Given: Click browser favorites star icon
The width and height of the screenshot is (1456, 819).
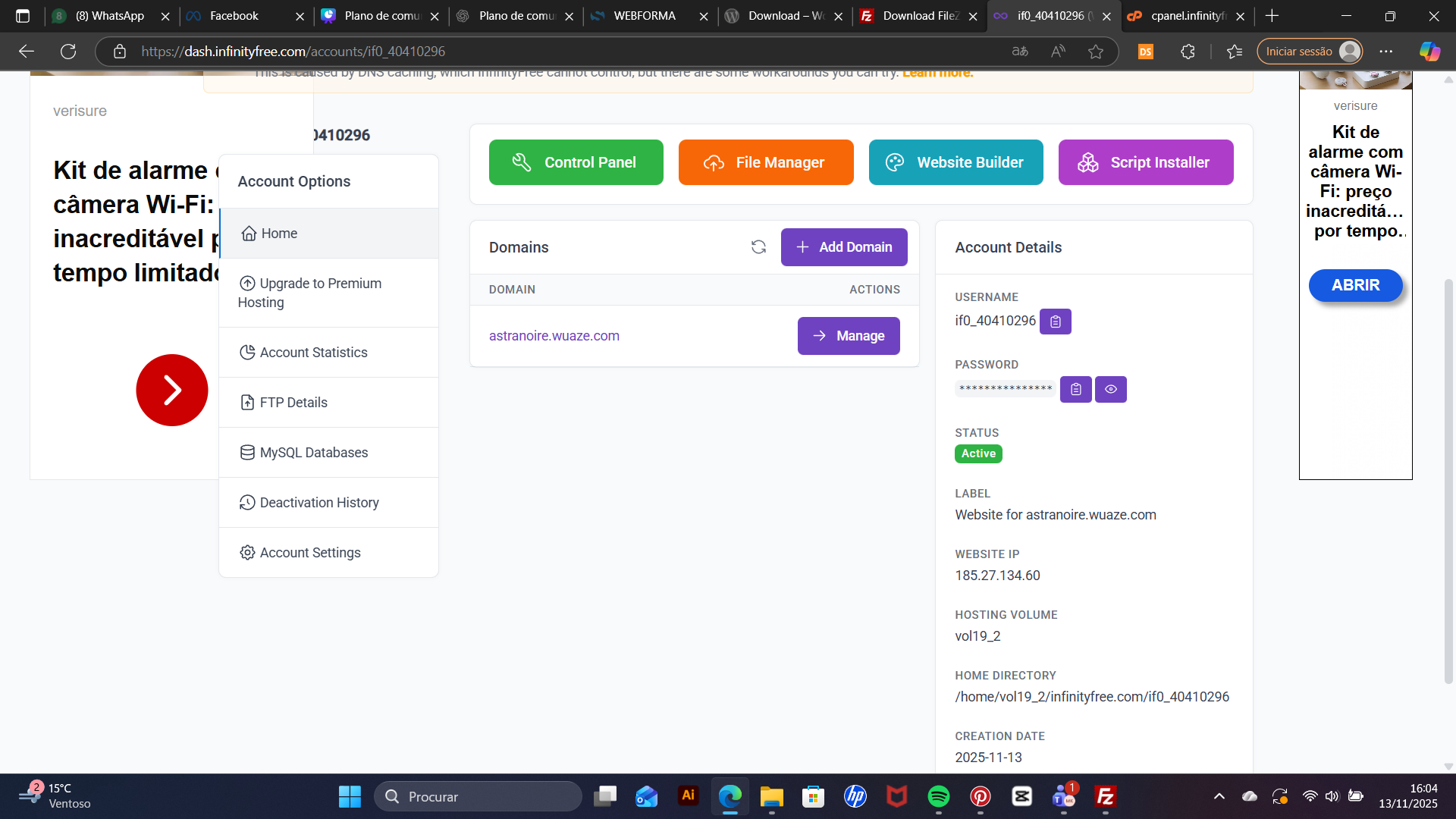Looking at the screenshot, I should [x=1095, y=52].
